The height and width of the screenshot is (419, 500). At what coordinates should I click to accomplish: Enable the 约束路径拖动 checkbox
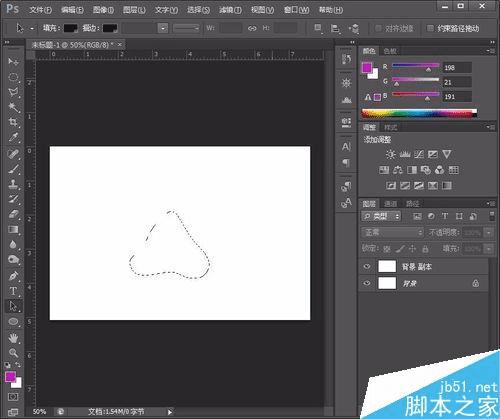[430, 28]
